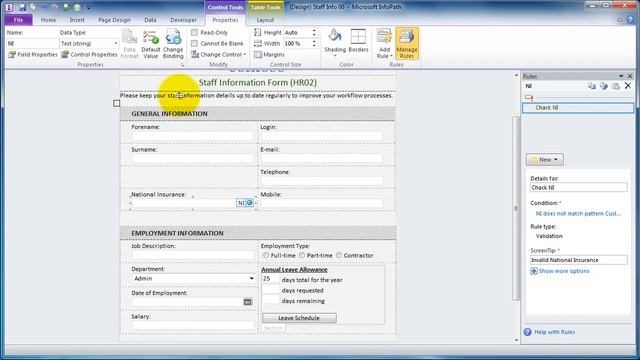The height and width of the screenshot is (360, 640).
Task: Click the Copy rule icon in Rules pane
Action: click(x=591, y=86)
